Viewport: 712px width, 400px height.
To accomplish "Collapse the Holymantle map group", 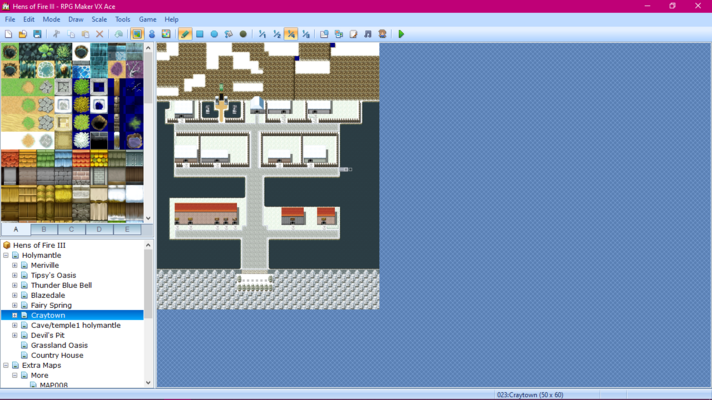I will coord(6,255).
